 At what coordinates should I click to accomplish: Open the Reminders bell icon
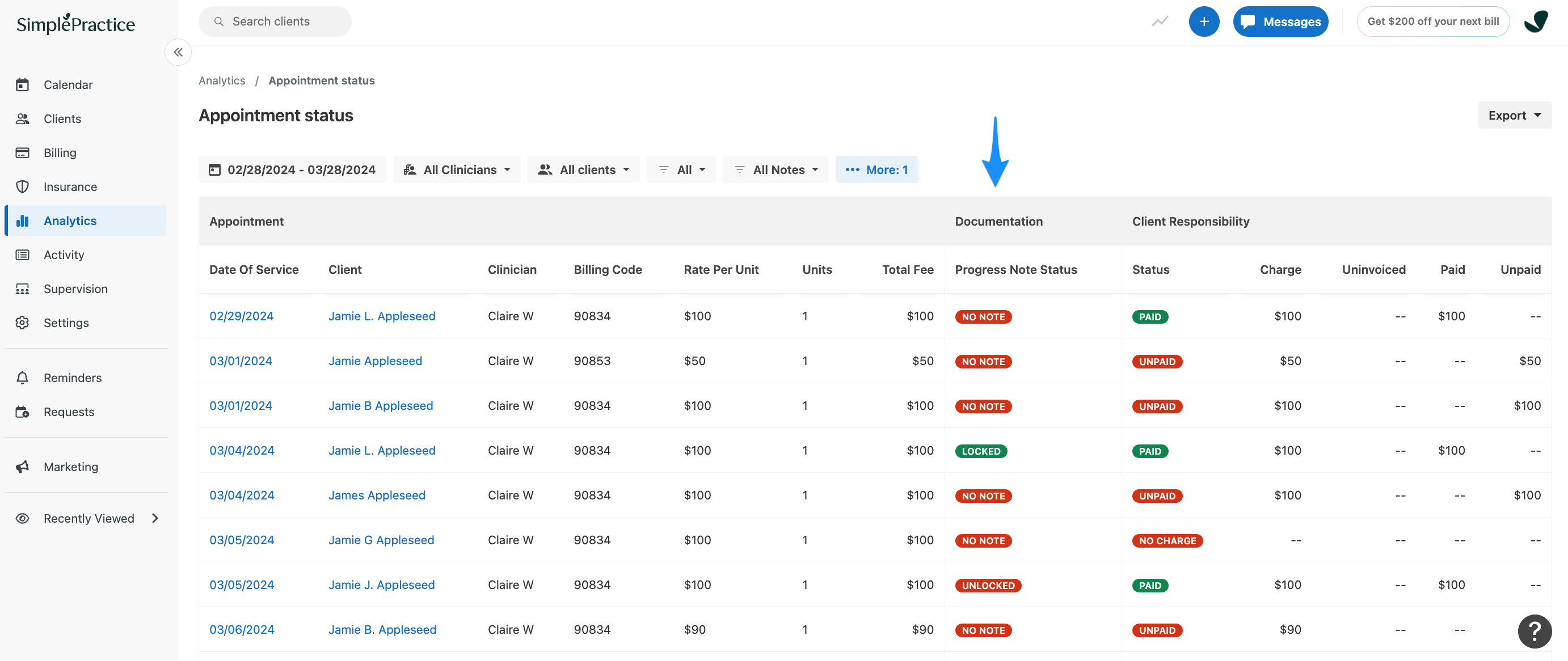click(x=23, y=378)
